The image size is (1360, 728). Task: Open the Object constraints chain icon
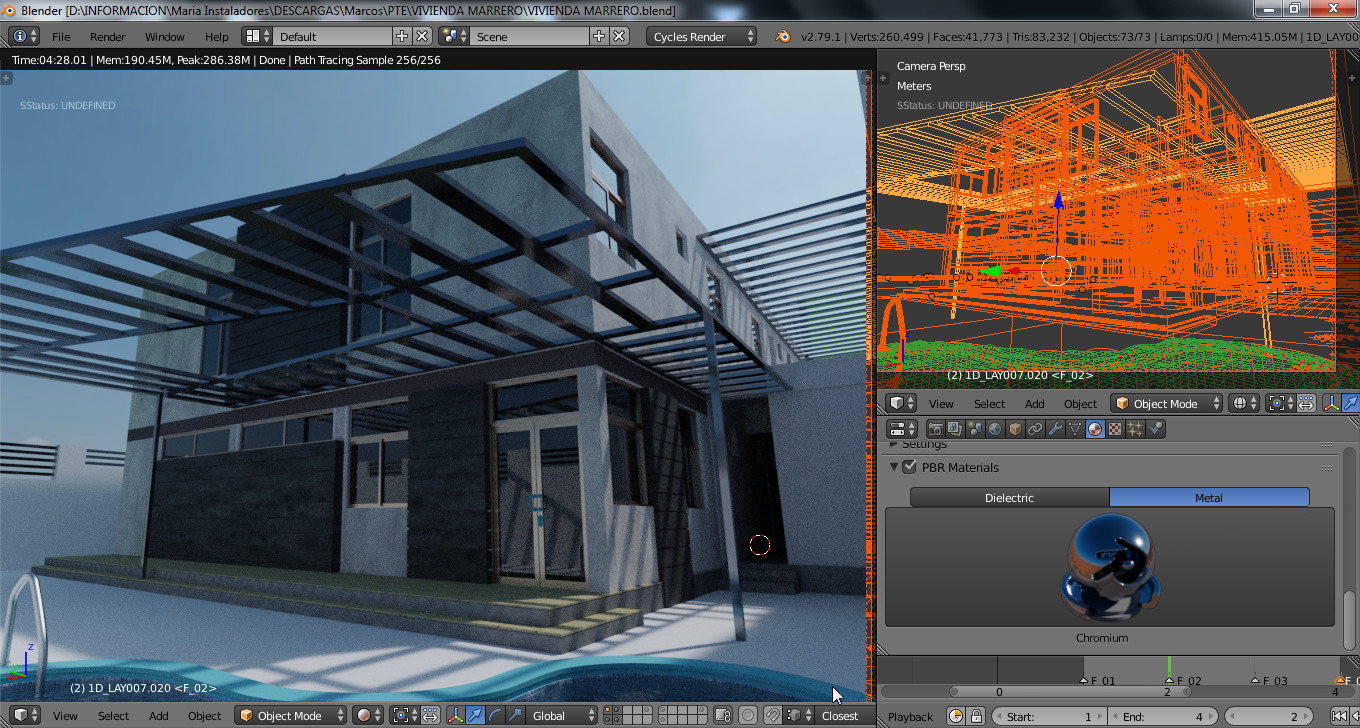point(1035,429)
